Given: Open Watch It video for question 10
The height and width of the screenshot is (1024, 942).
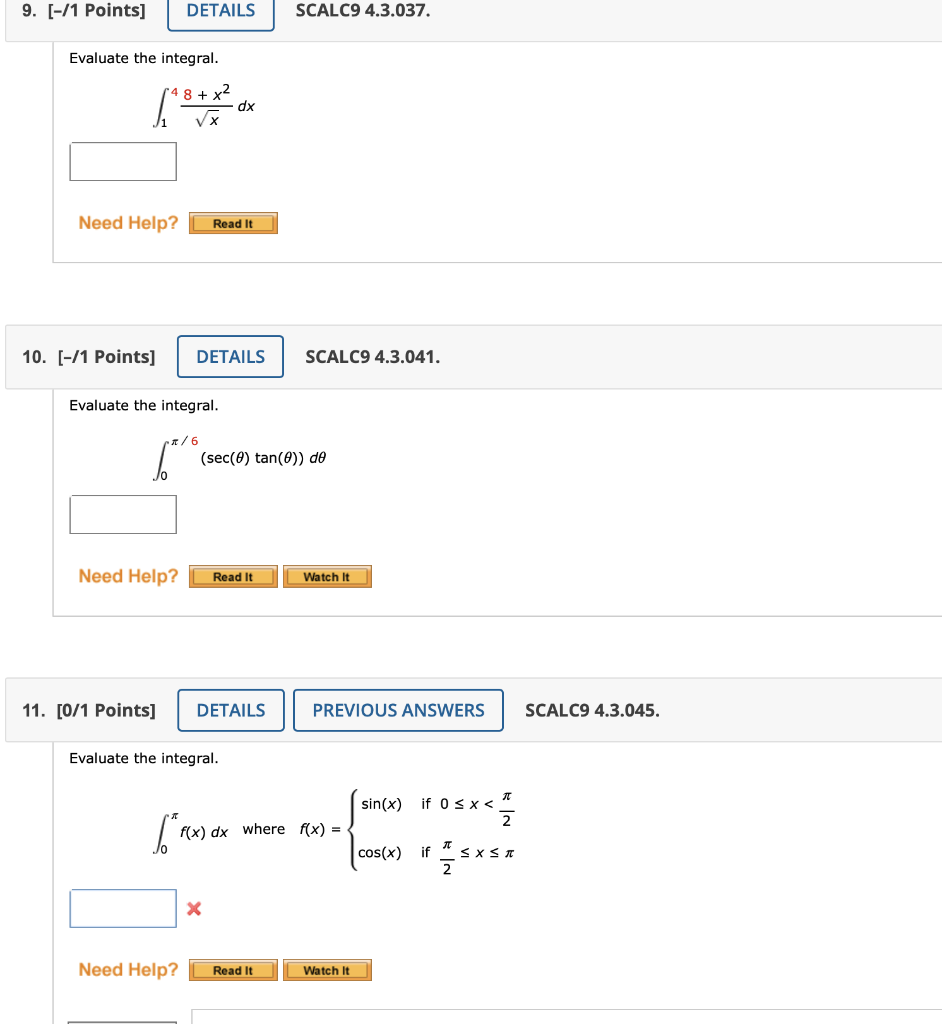Looking at the screenshot, I should (x=327, y=577).
